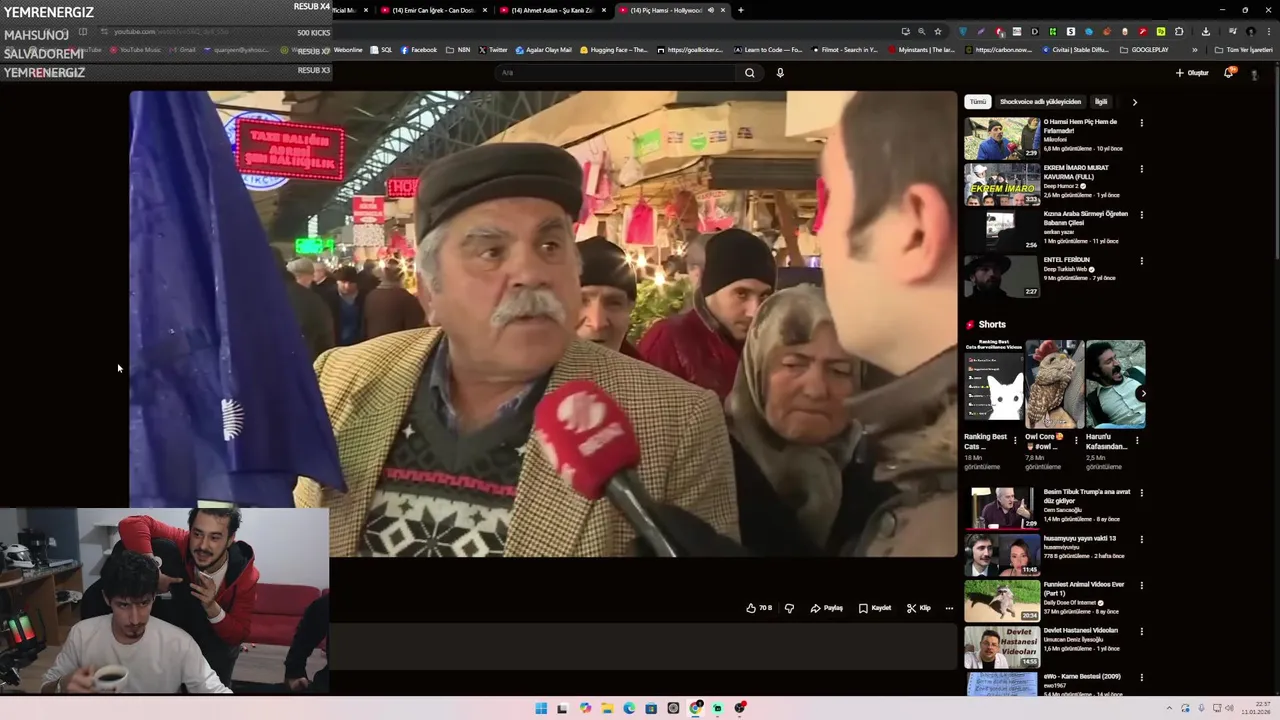This screenshot has height=720, width=1280.
Task: Open the Klip scissors button
Action: (919, 608)
